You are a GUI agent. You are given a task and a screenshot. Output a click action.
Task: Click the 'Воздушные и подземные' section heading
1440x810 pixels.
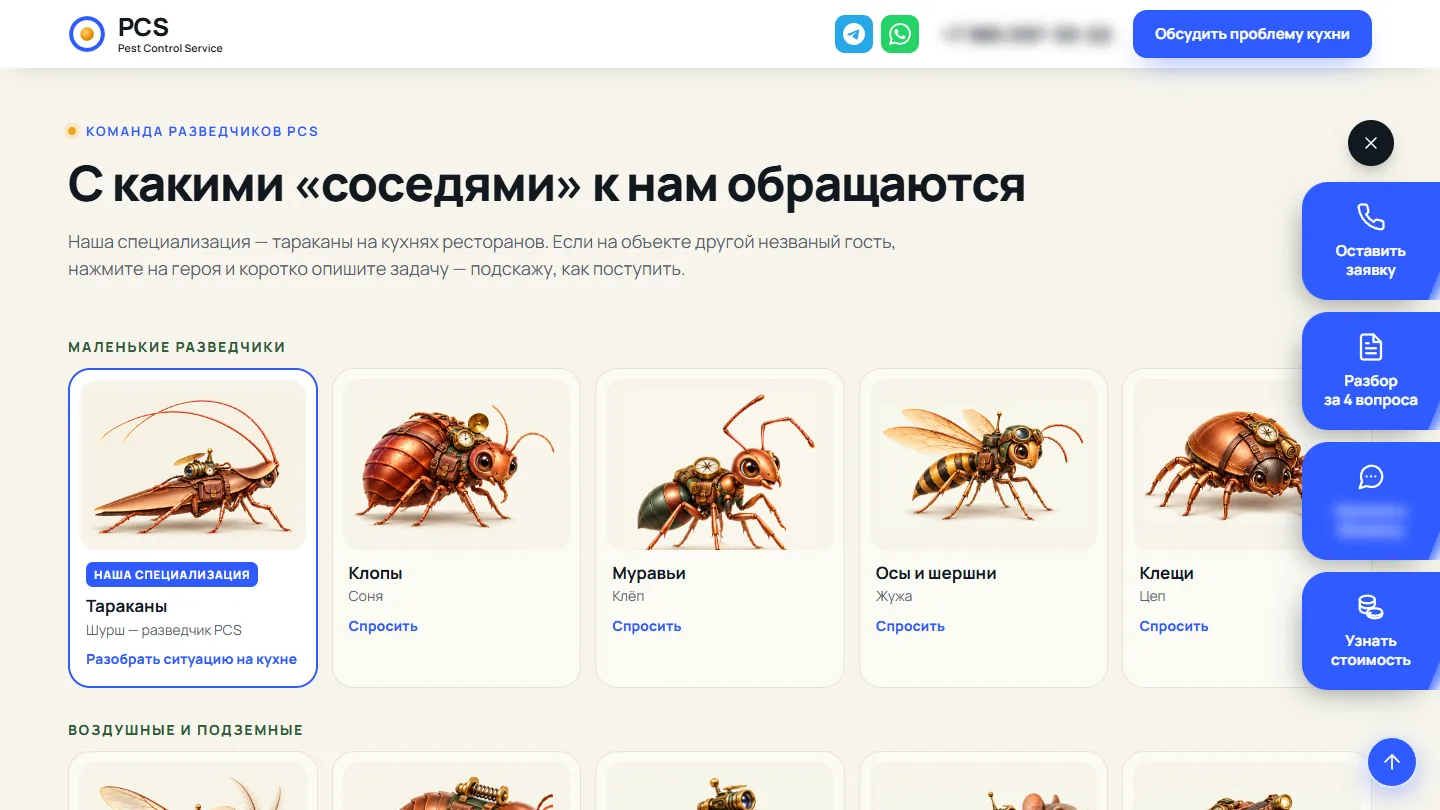pos(185,730)
